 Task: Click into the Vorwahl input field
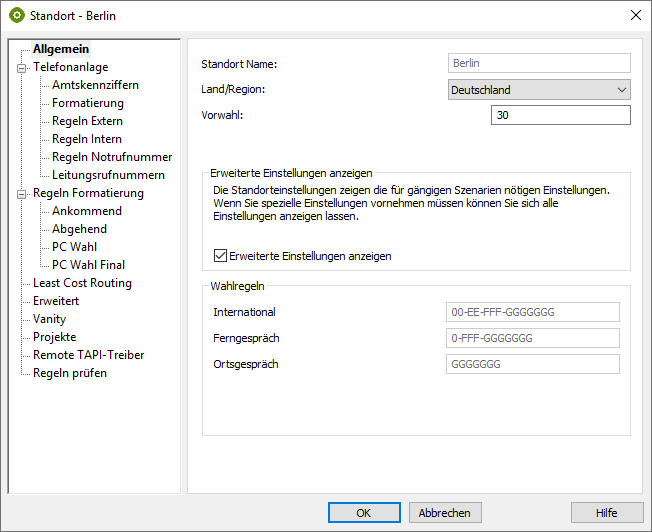(x=560, y=116)
